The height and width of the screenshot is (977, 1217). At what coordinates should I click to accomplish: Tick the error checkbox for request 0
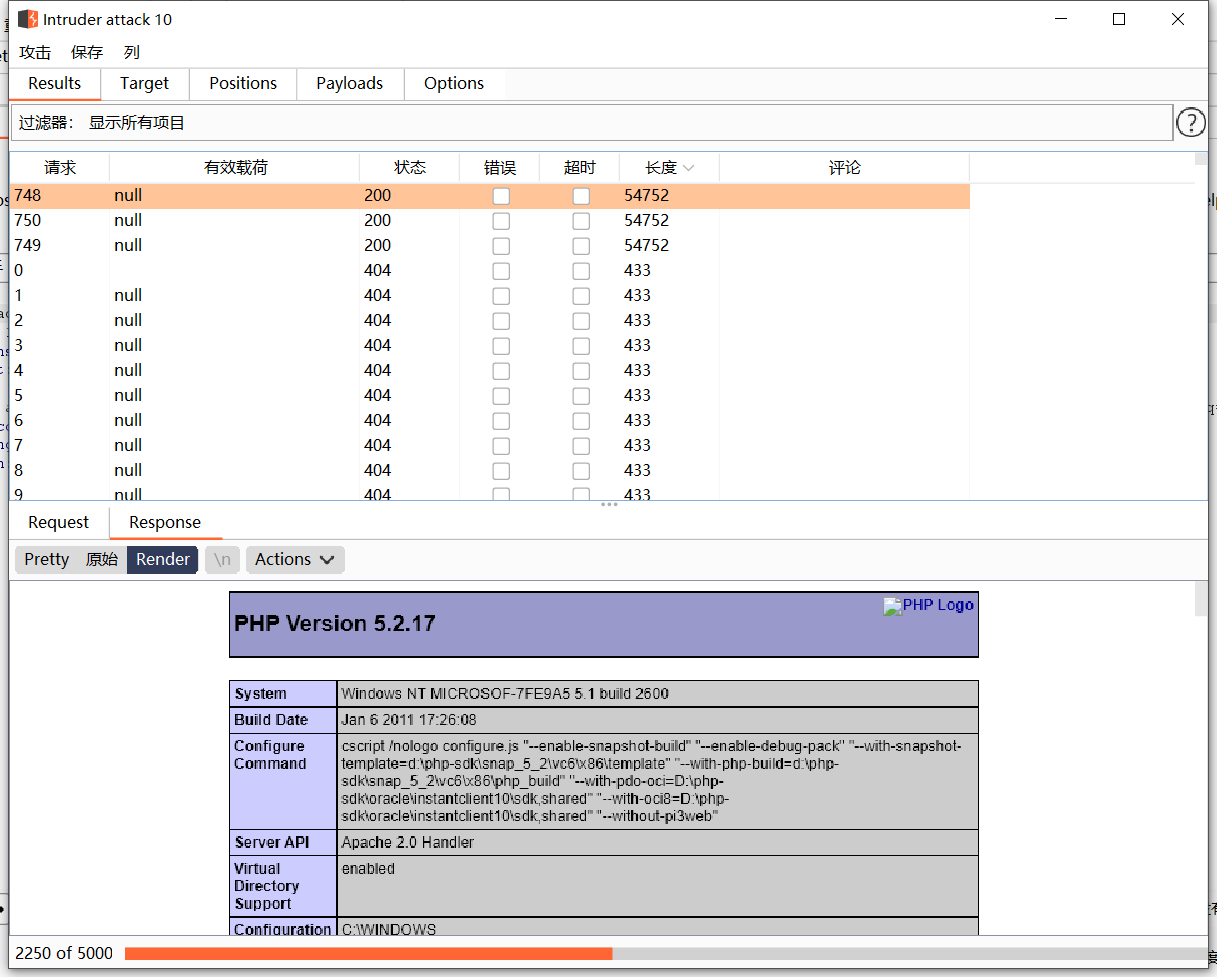(x=501, y=271)
